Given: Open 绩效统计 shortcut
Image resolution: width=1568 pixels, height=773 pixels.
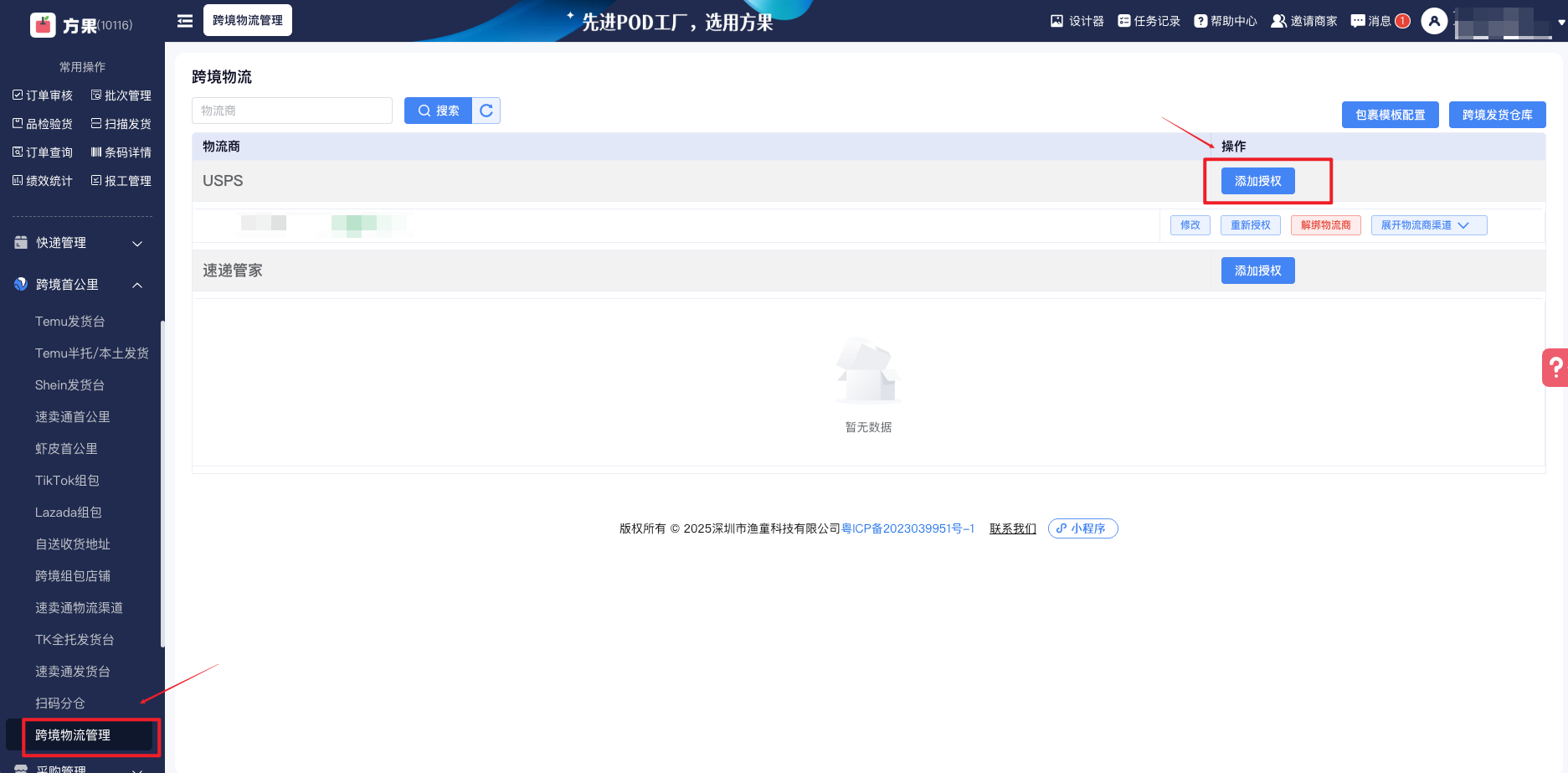Looking at the screenshot, I should click(43, 181).
